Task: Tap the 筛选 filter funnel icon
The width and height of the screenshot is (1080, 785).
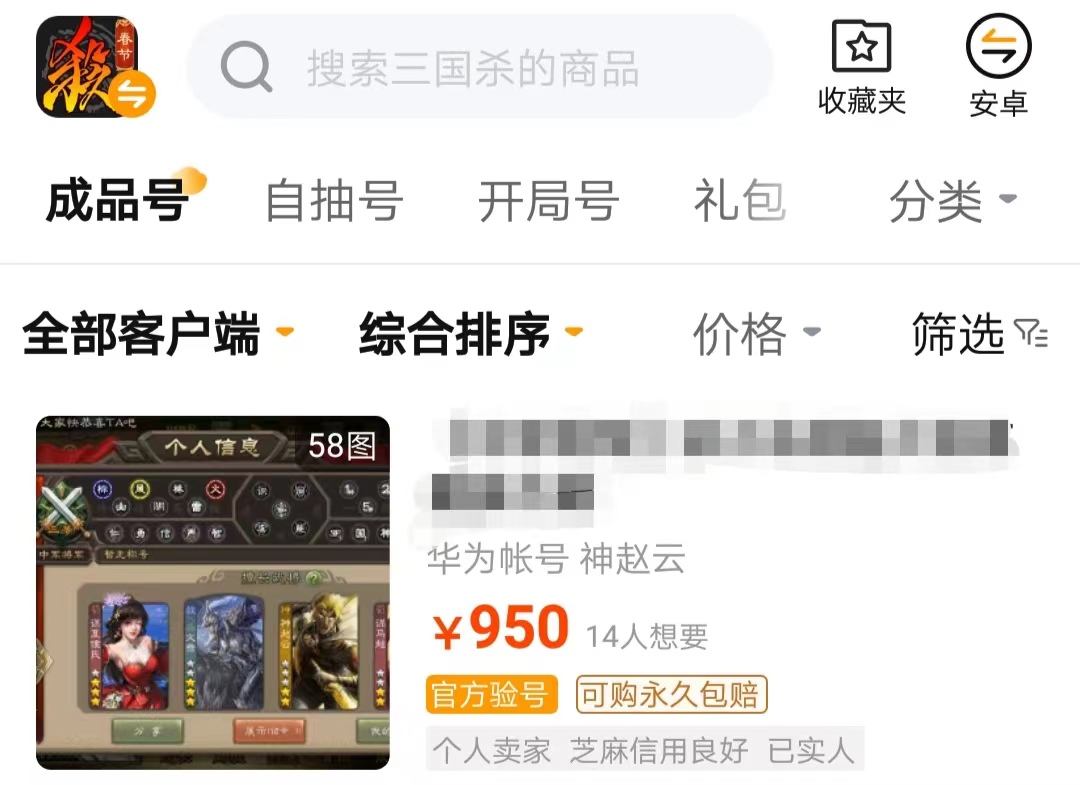Action: point(1031,333)
